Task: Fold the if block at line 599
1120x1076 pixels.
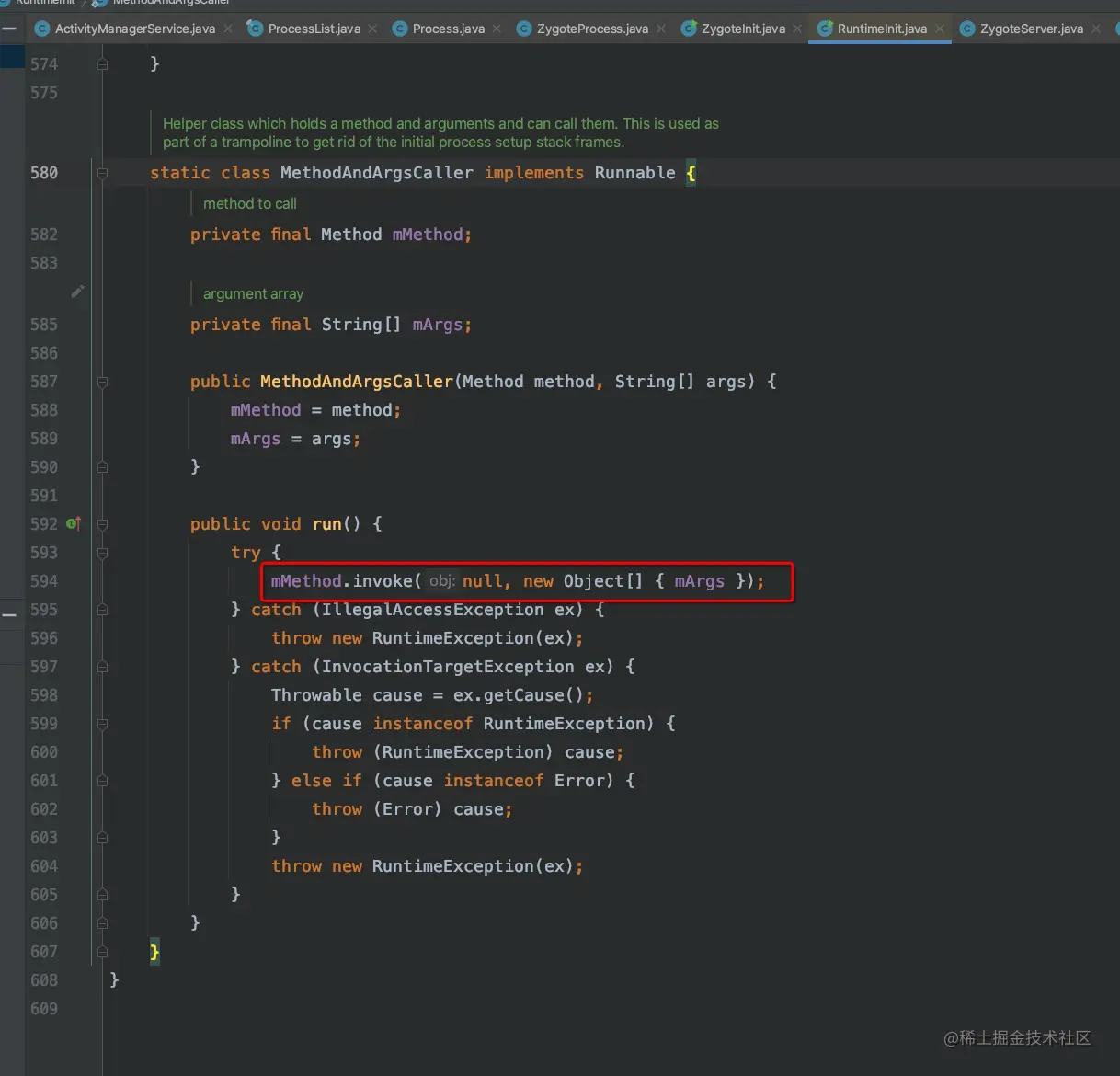Action: (x=102, y=724)
